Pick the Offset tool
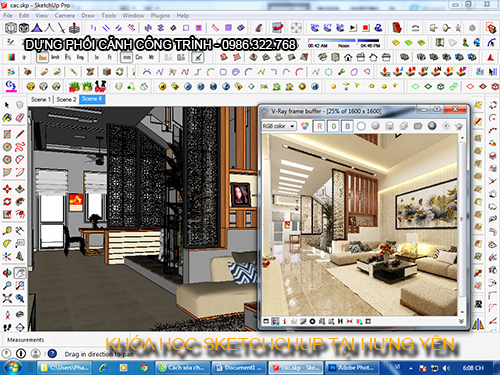 20,214
